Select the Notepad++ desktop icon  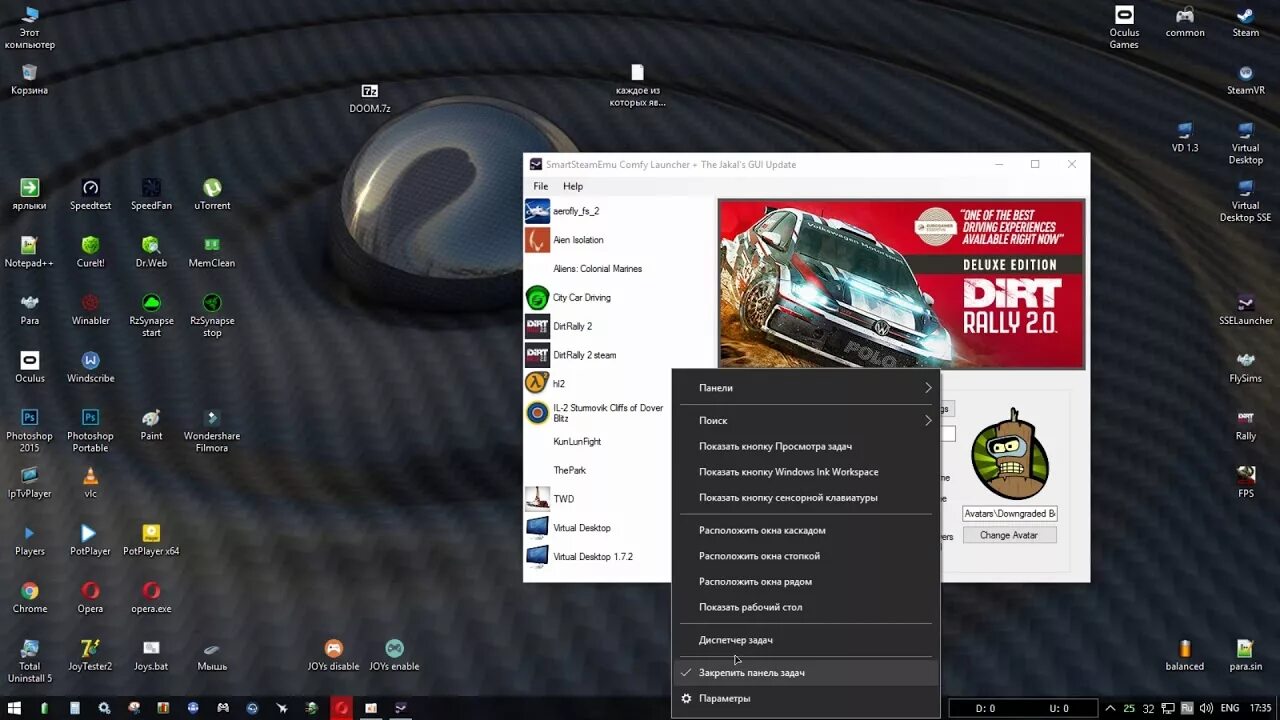tap(30, 252)
